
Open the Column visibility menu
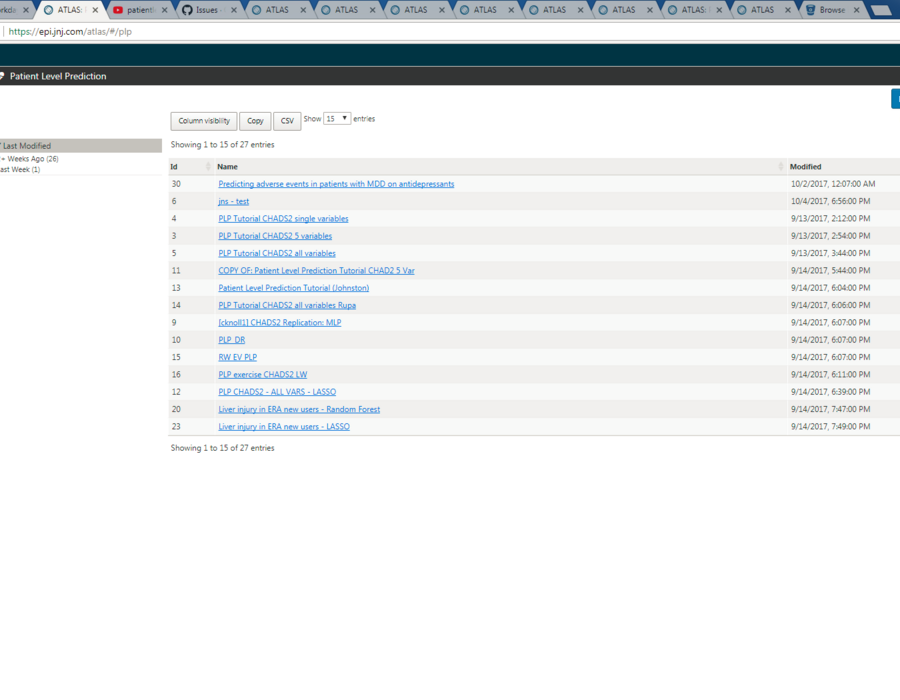tap(204, 121)
